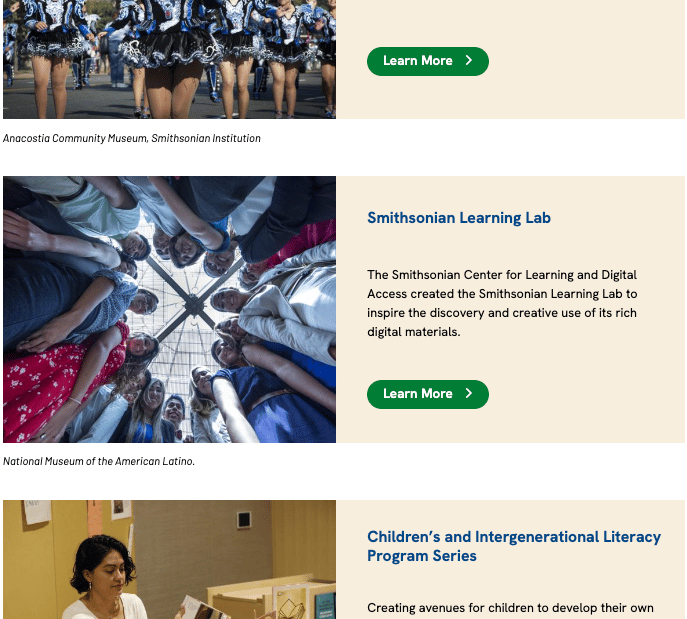The width and height of the screenshot is (687, 619).
Task: Select the photo of people huddled in circle
Action: [170, 309]
